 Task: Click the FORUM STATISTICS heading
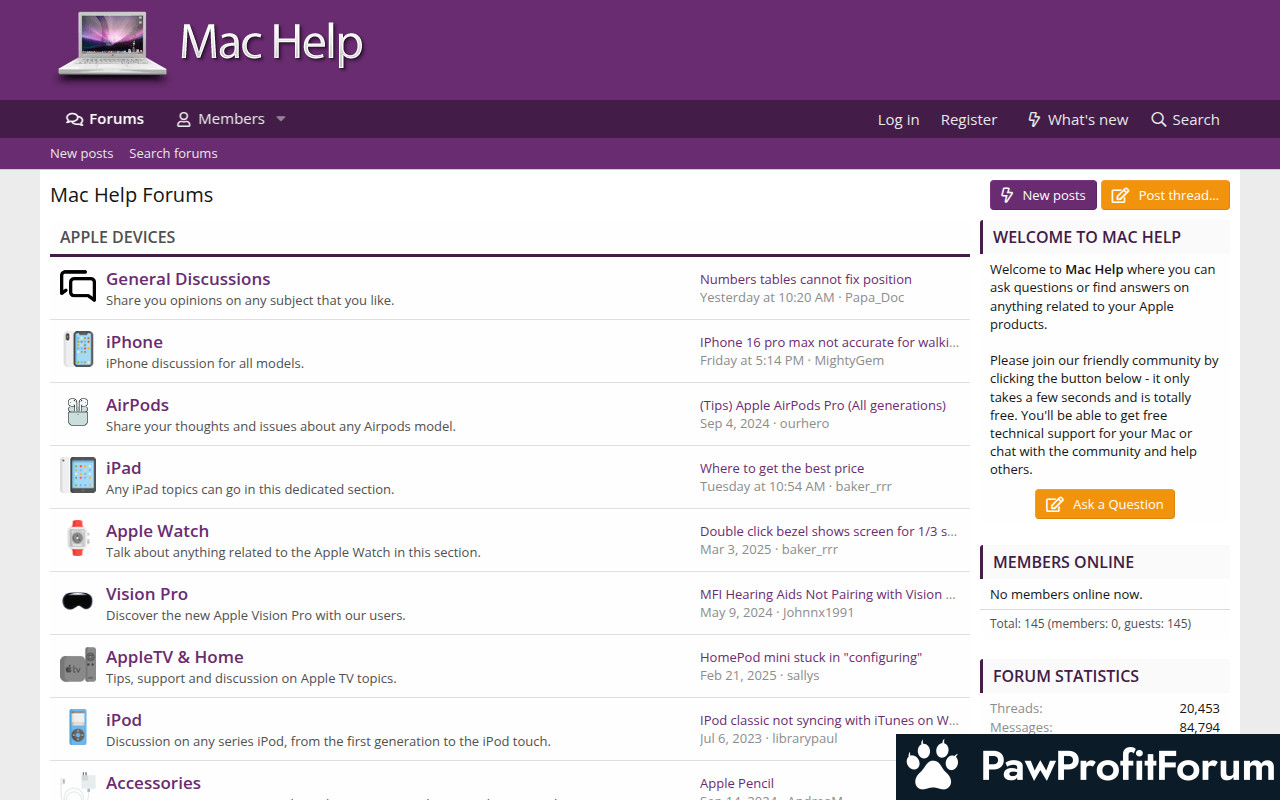click(1066, 676)
